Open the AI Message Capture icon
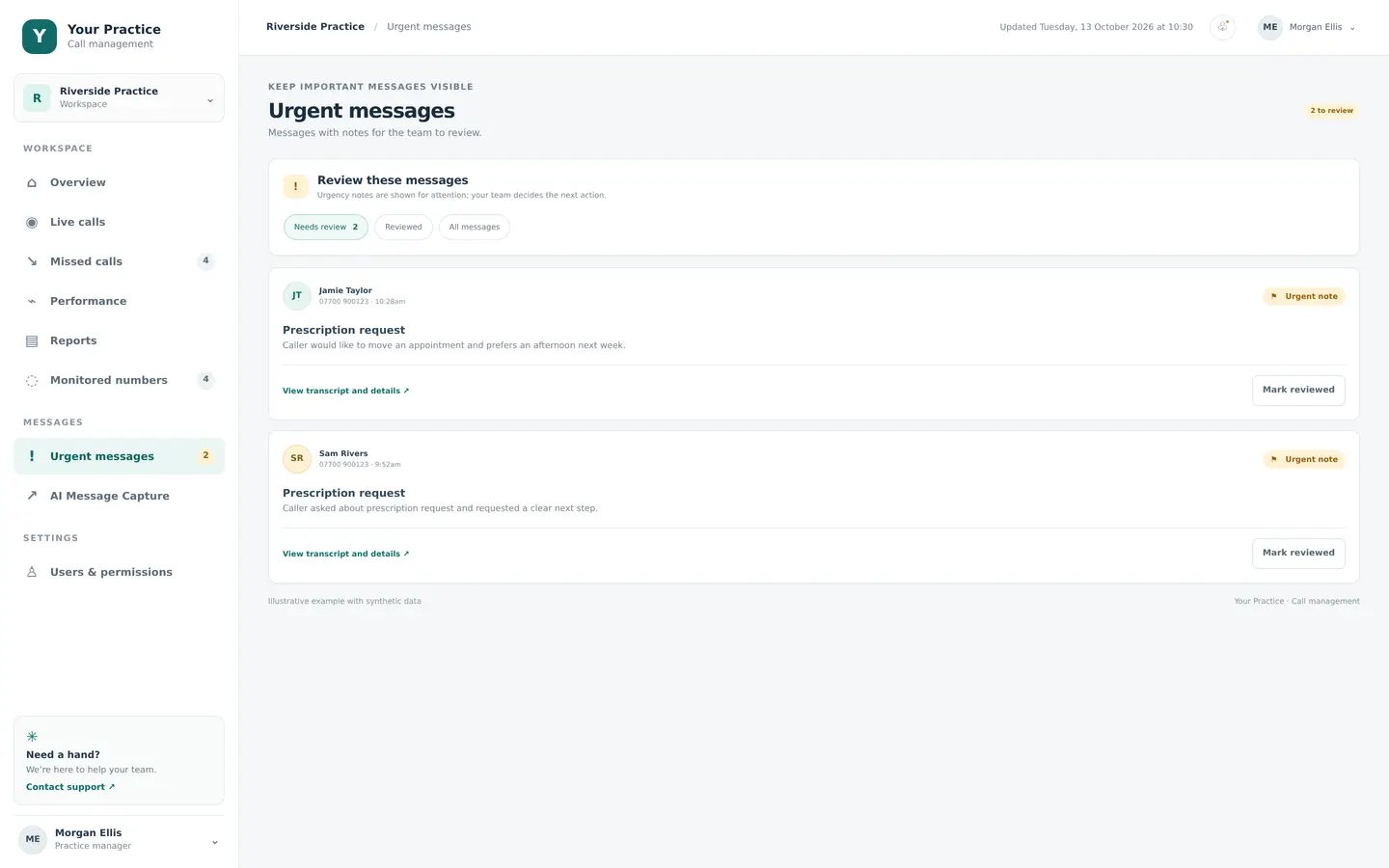Screen dimensions: 1389x868 click(x=32, y=496)
